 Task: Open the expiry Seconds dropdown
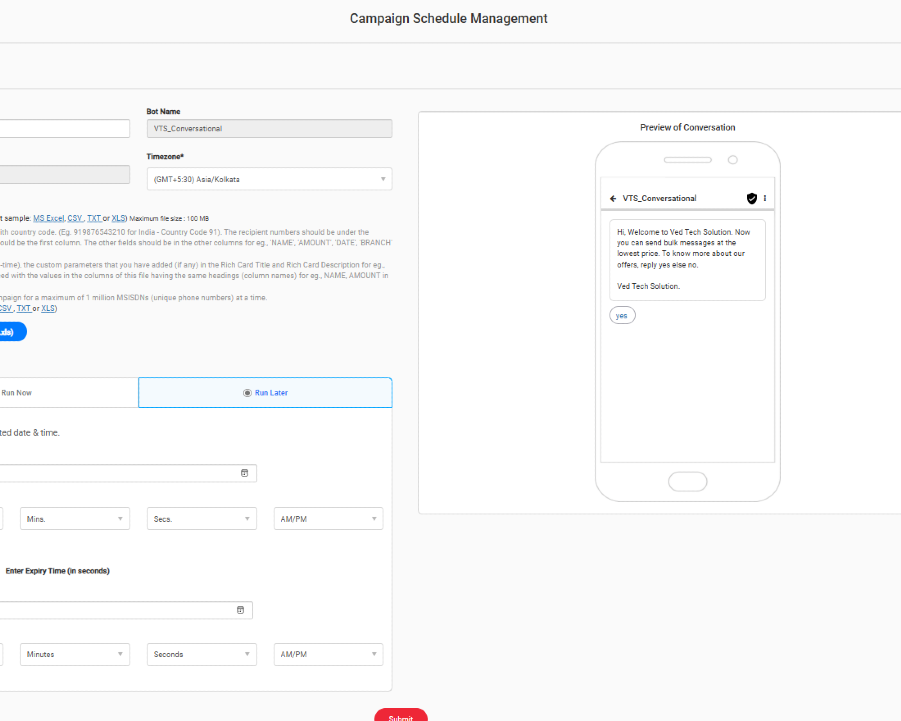pos(201,654)
